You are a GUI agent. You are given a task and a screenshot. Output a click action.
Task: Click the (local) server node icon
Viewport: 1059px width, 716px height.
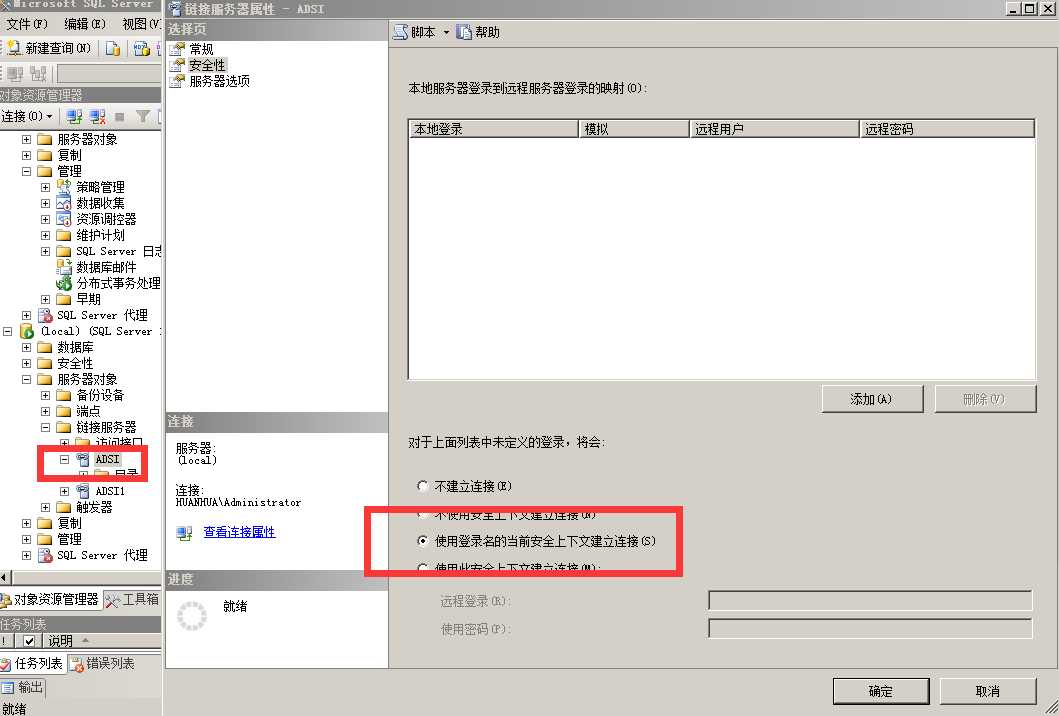(27, 332)
